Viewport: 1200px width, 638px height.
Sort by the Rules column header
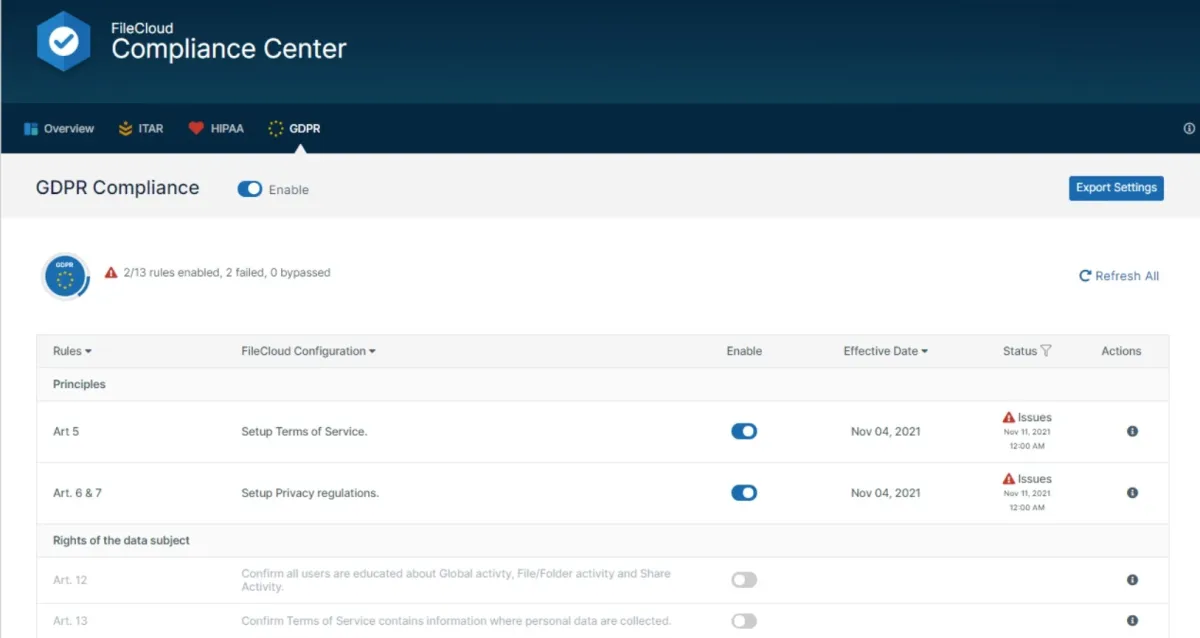(x=72, y=351)
